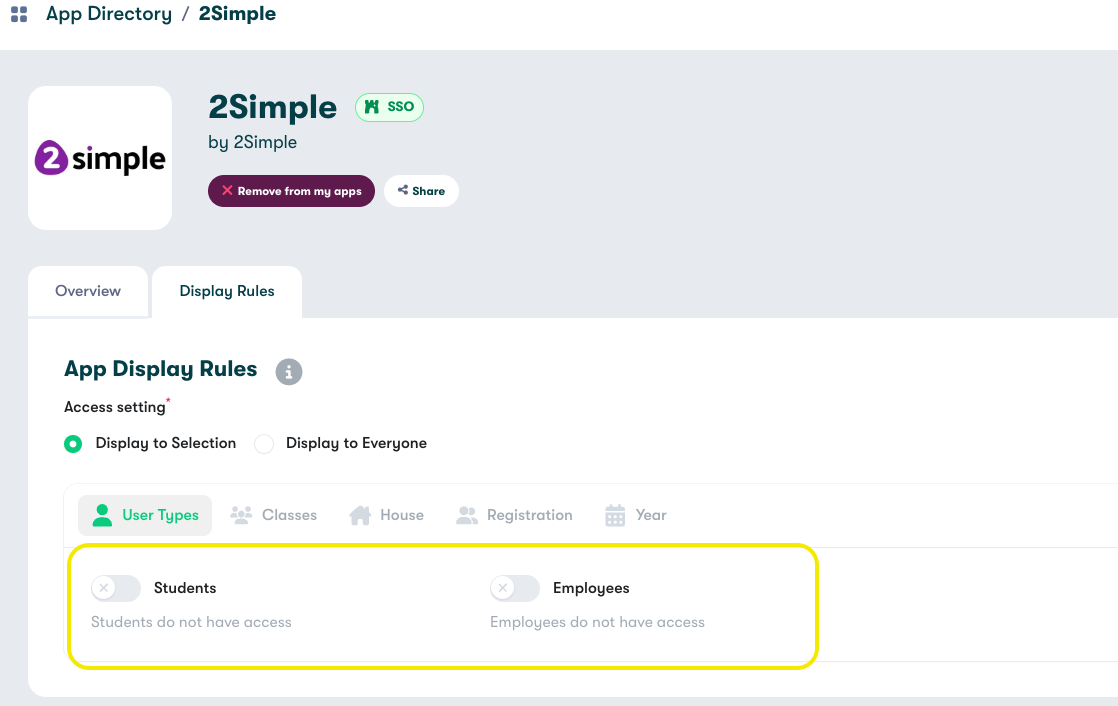Enable the Students access toggle
1118x706 pixels.
pos(115,588)
